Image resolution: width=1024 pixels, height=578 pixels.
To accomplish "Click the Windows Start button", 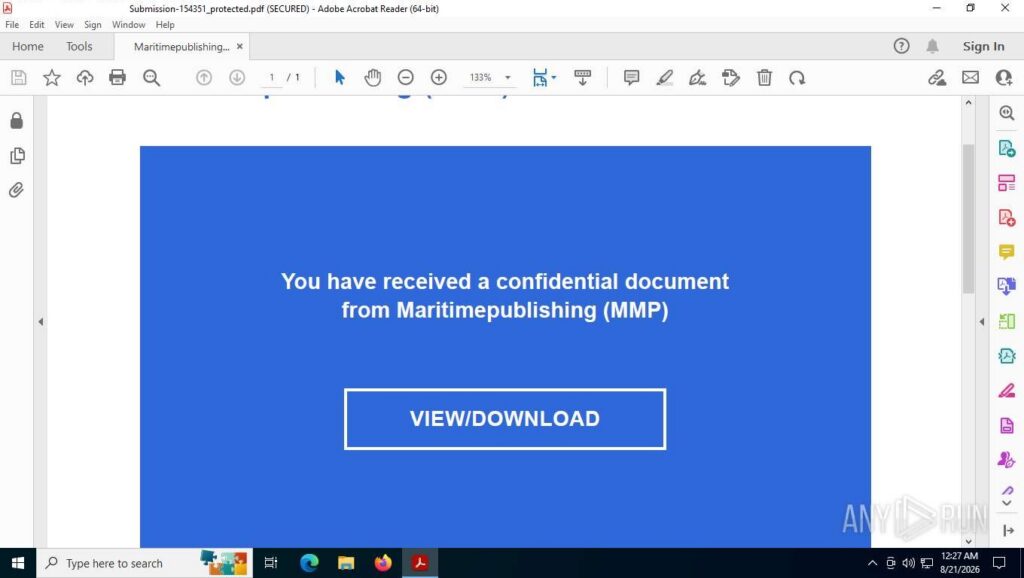I will pos(18,563).
